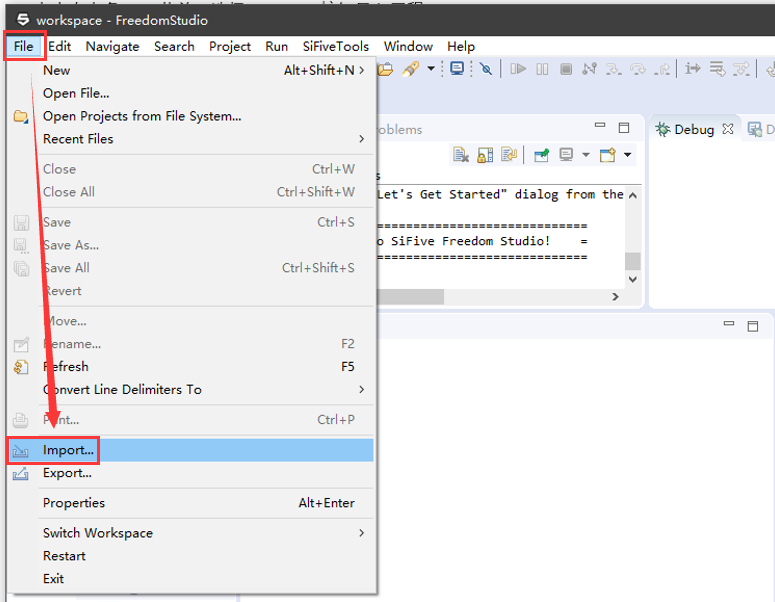Image resolution: width=775 pixels, height=602 pixels.
Task: Toggle the Pin Console icon
Action: (542, 155)
